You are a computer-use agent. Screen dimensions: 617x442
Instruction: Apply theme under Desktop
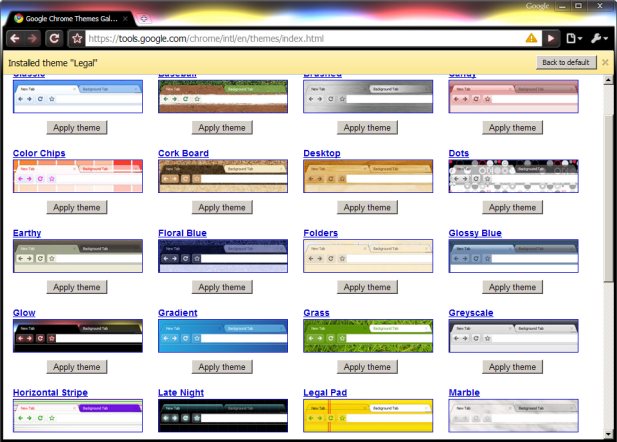click(367, 207)
